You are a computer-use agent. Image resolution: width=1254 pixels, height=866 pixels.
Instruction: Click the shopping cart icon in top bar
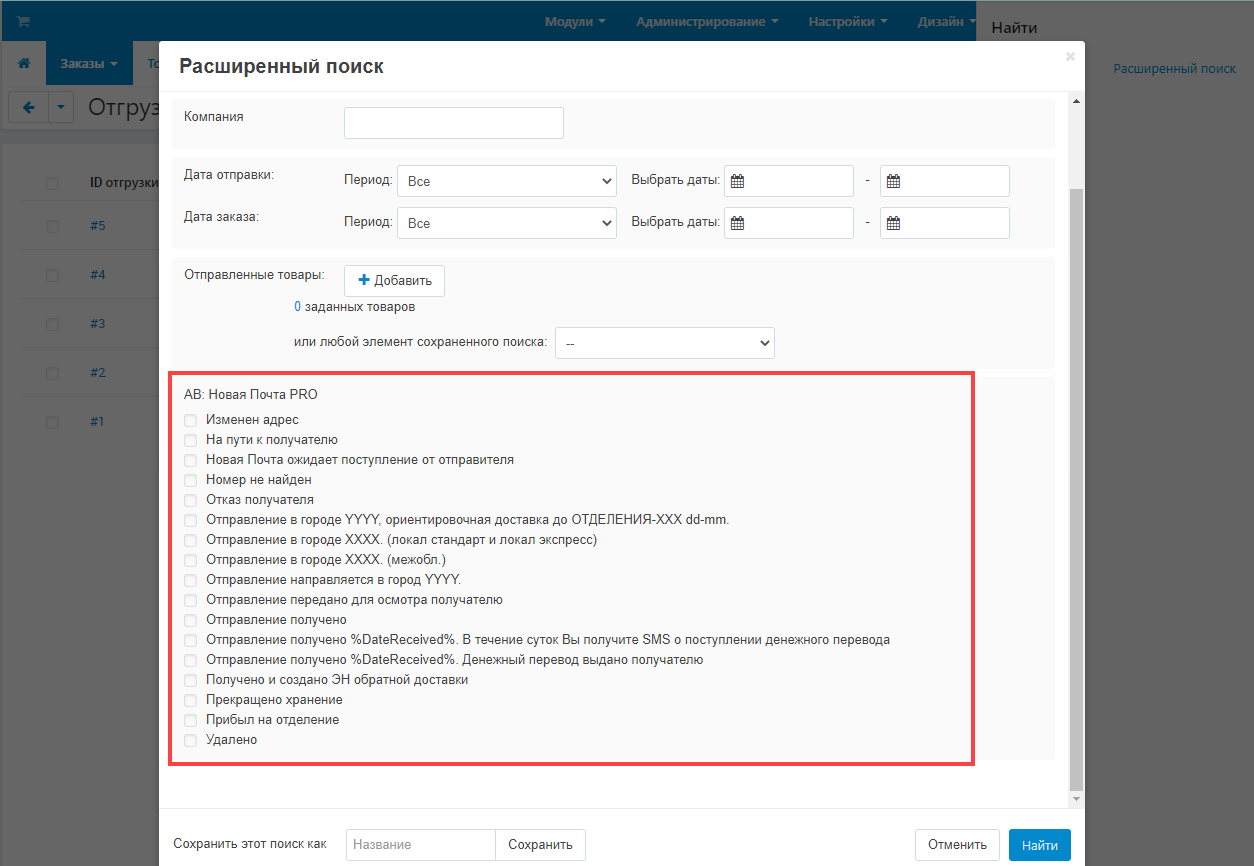pyautogui.click(x=23, y=21)
